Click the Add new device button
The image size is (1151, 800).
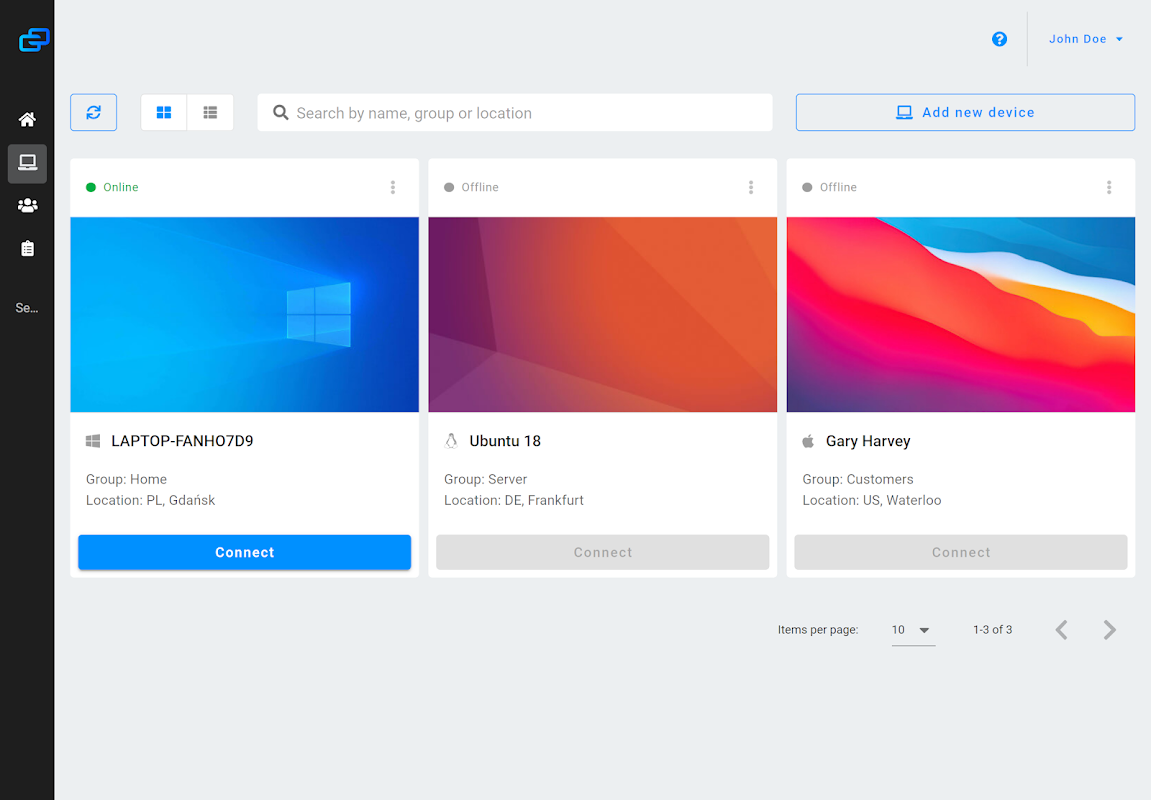point(965,112)
